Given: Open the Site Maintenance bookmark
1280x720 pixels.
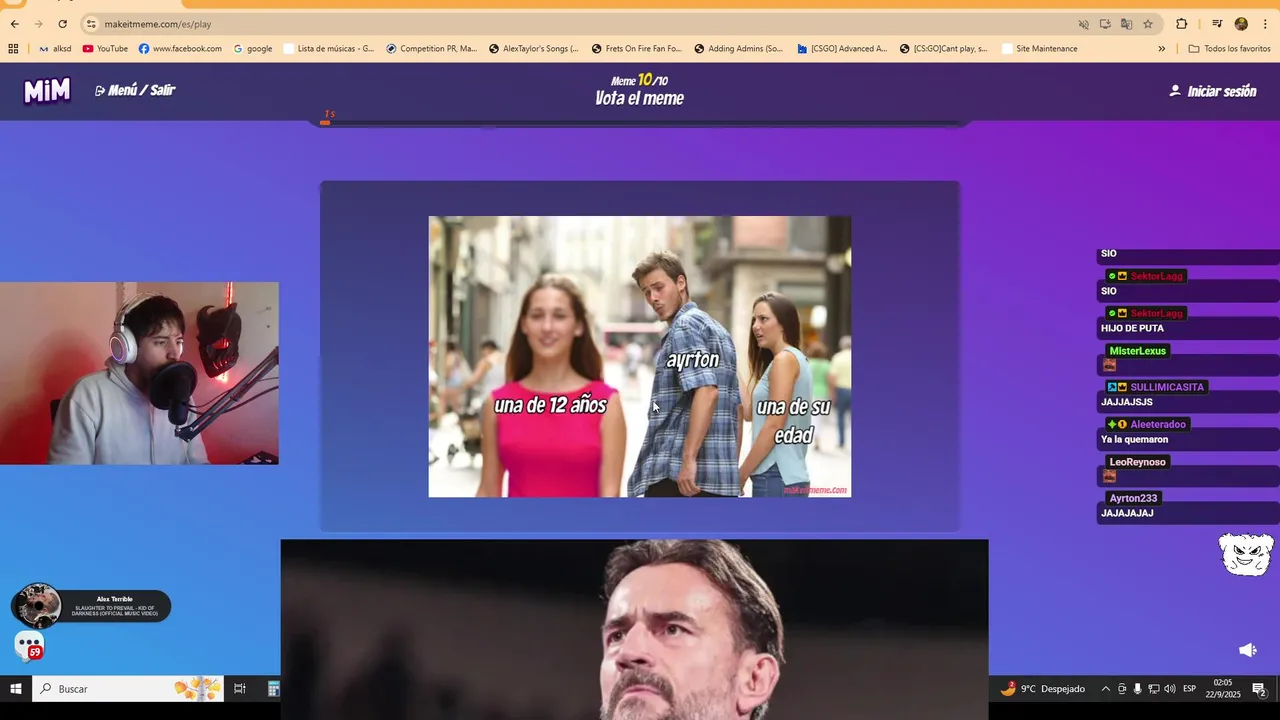Looking at the screenshot, I should click(x=1040, y=48).
